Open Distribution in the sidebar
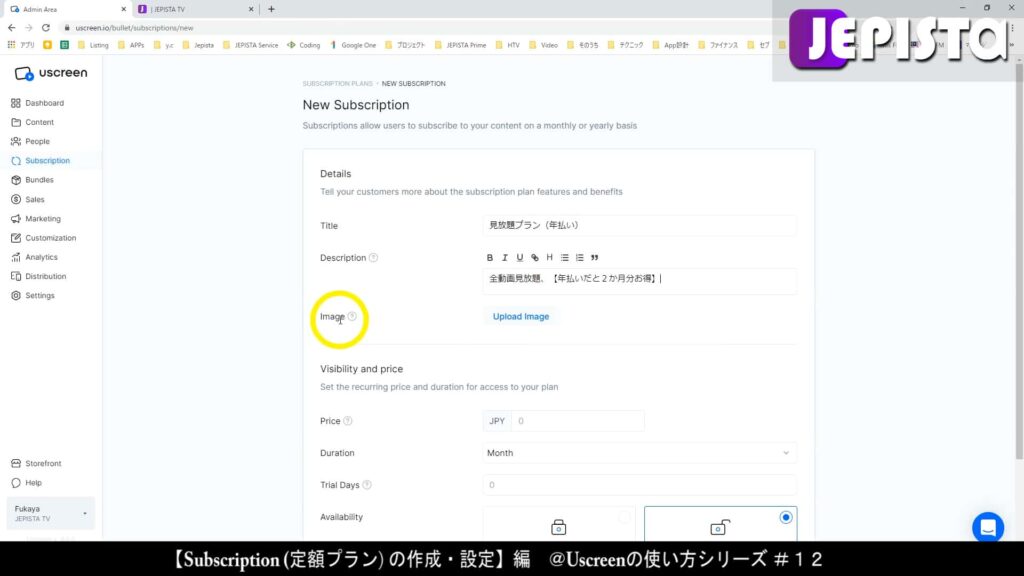Viewport: 1024px width, 576px height. 39,276
